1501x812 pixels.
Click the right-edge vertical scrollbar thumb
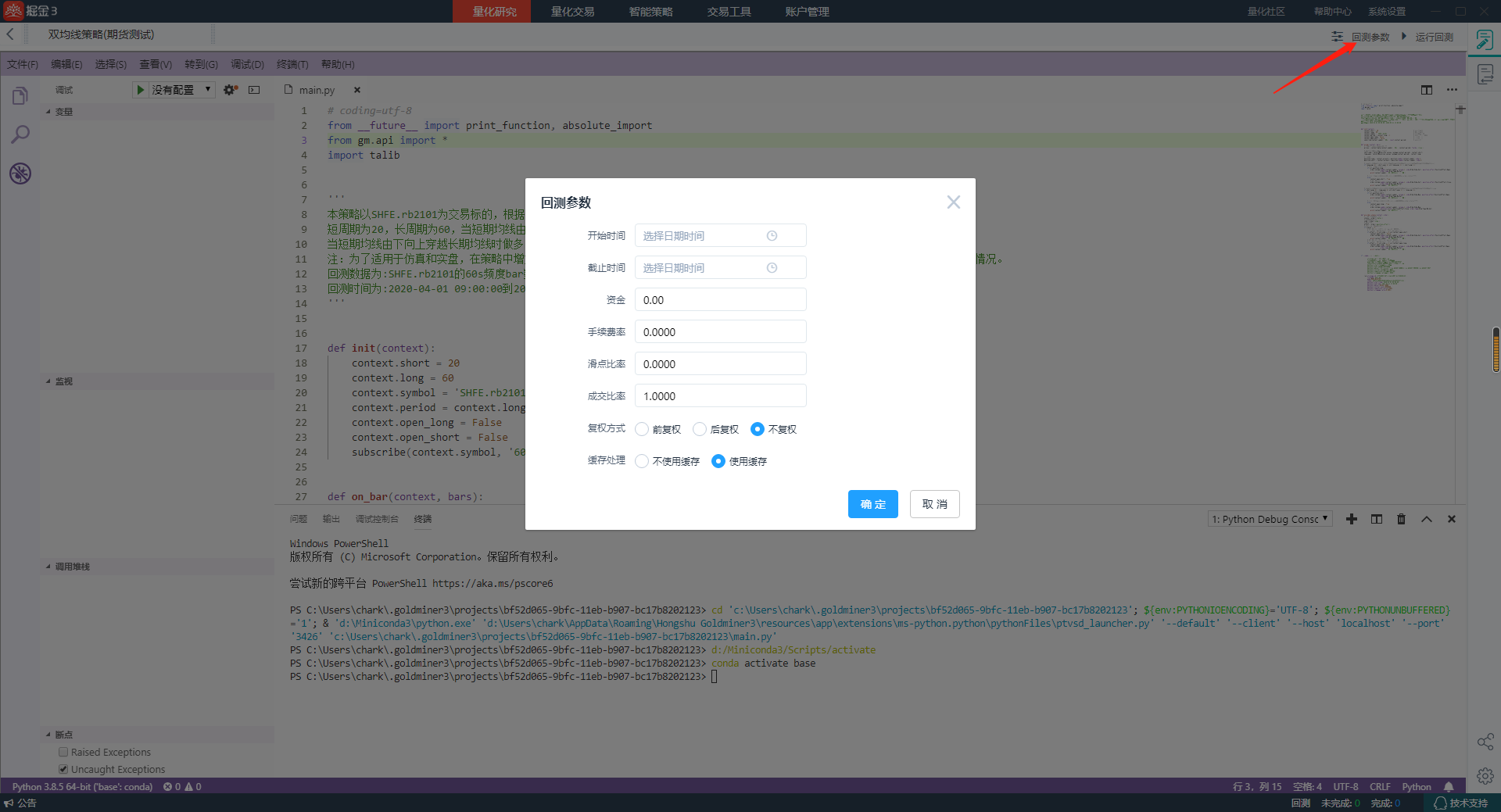pos(1496,350)
